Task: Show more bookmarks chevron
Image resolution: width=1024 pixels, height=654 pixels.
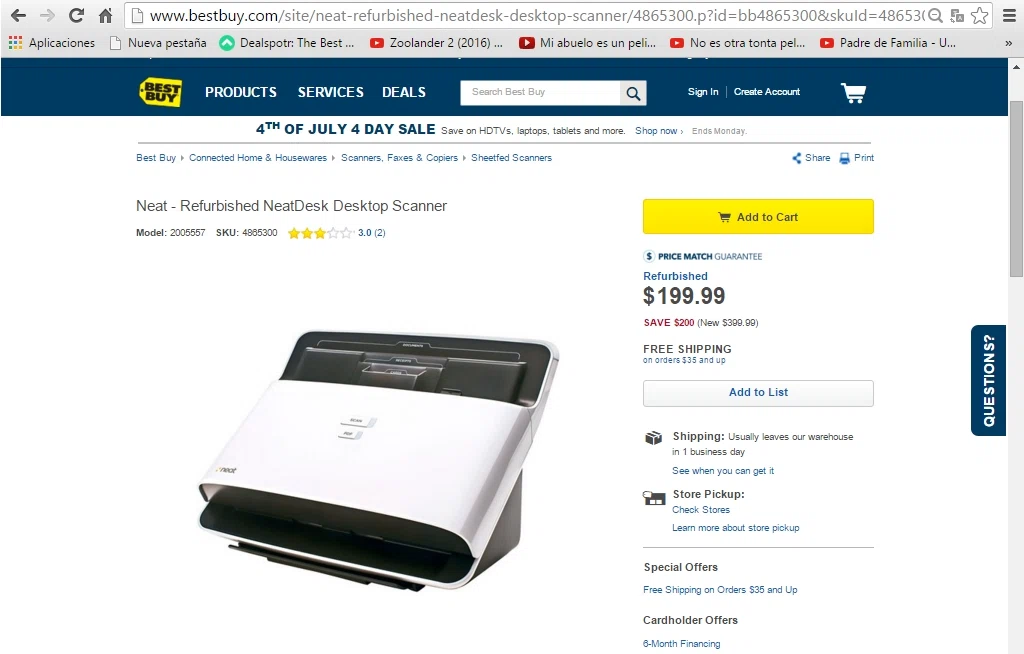Action: (1008, 43)
